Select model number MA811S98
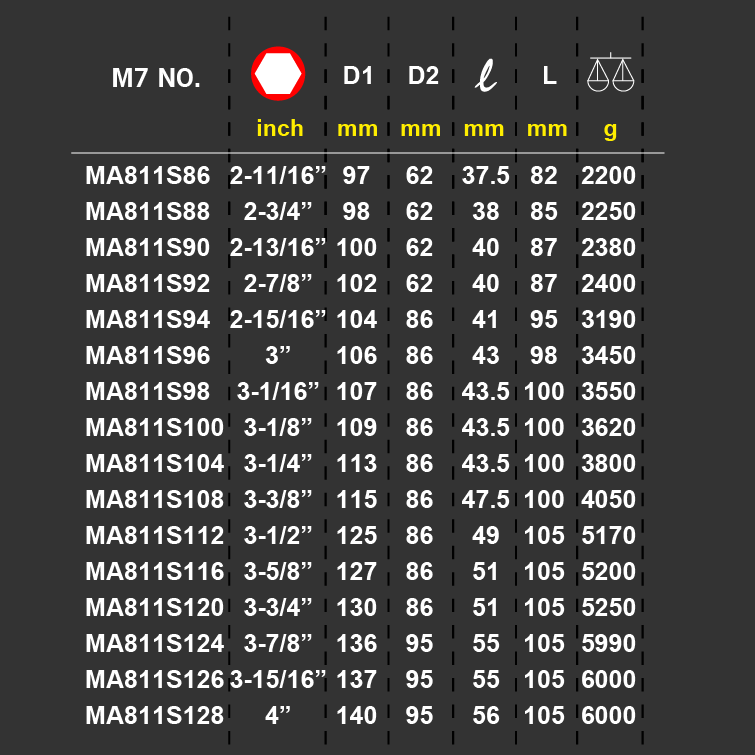This screenshot has width=755, height=755. [148, 391]
